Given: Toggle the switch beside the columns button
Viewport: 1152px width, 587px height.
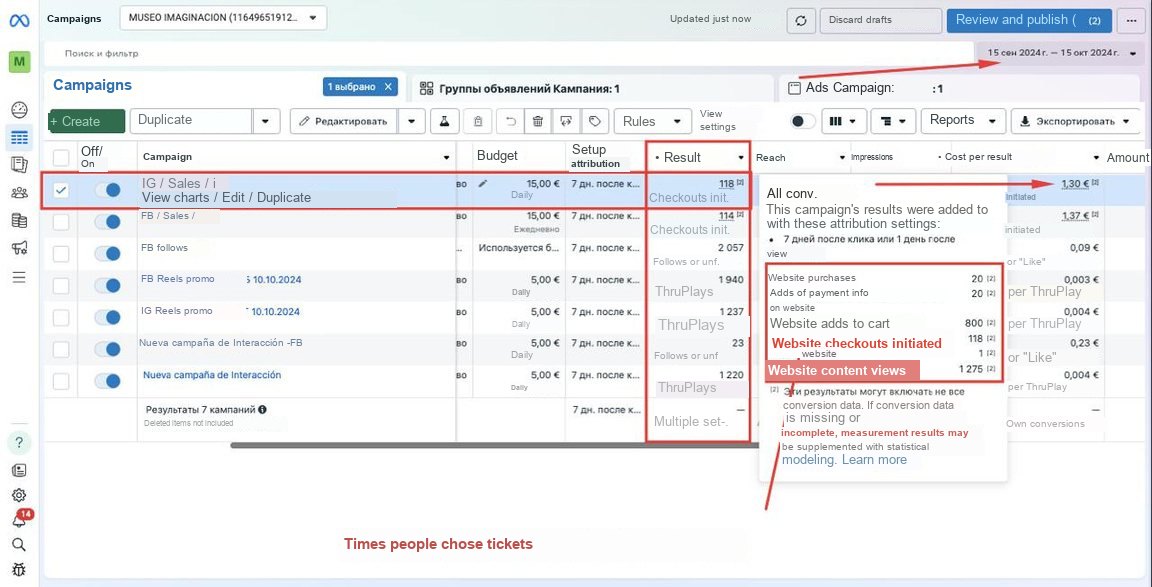Looking at the screenshot, I should [x=802, y=121].
